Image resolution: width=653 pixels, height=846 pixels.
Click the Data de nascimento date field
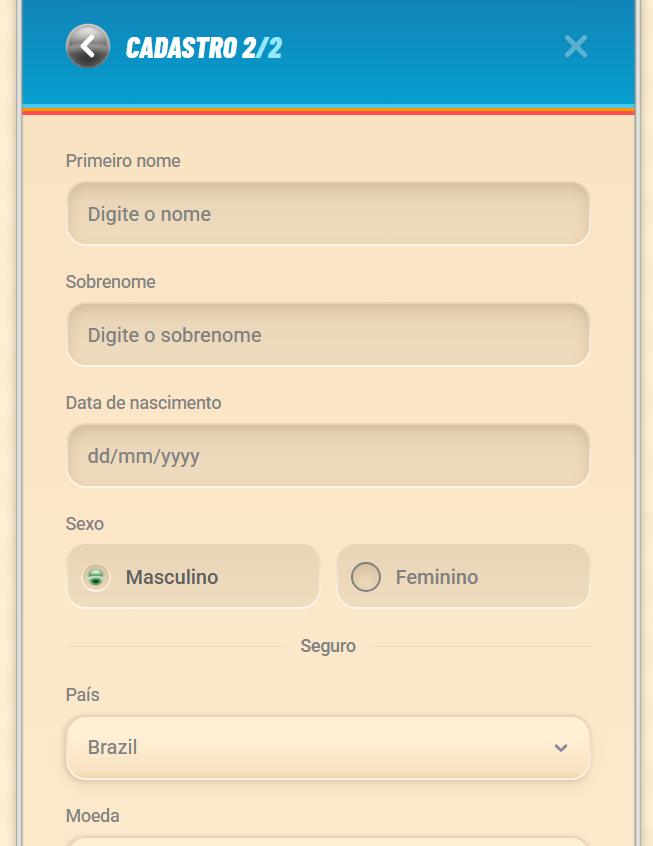pyautogui.click(x=328, y=455)
